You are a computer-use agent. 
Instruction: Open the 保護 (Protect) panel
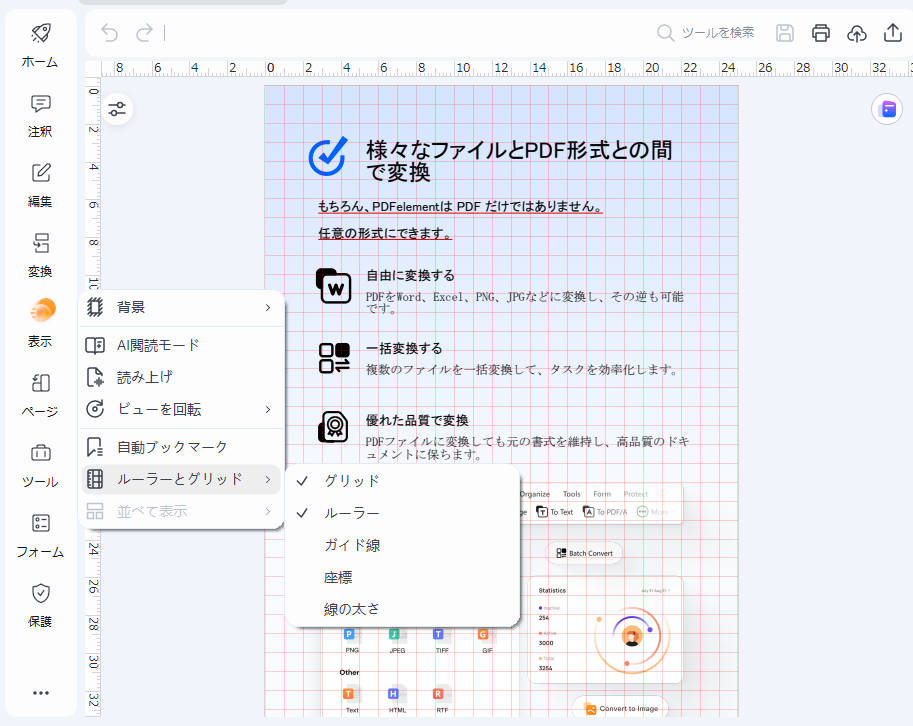tap(39, 603)
